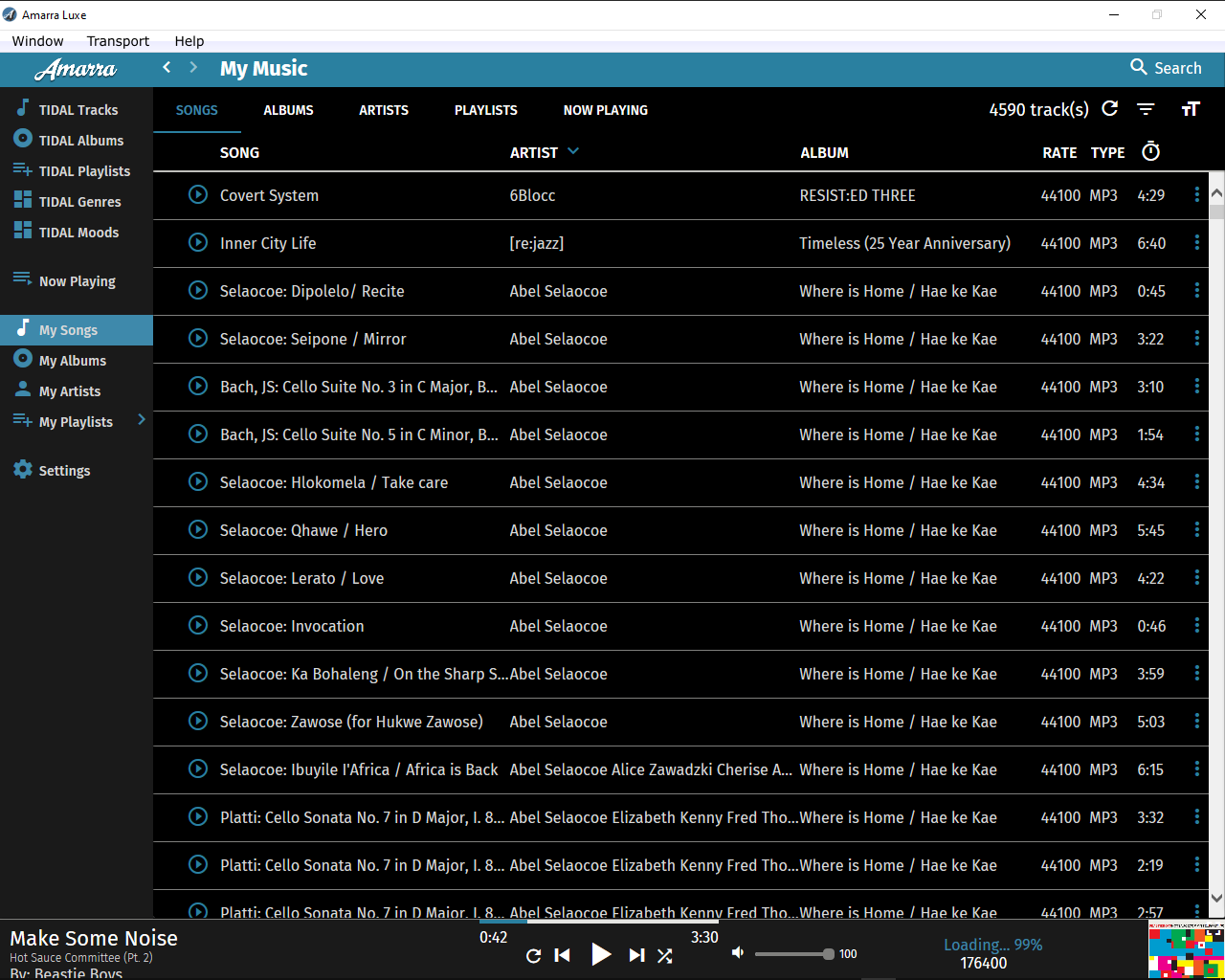This screenshot has width=1225, height=980.
Task: Open the Help menu
Action: pos(189,41)
